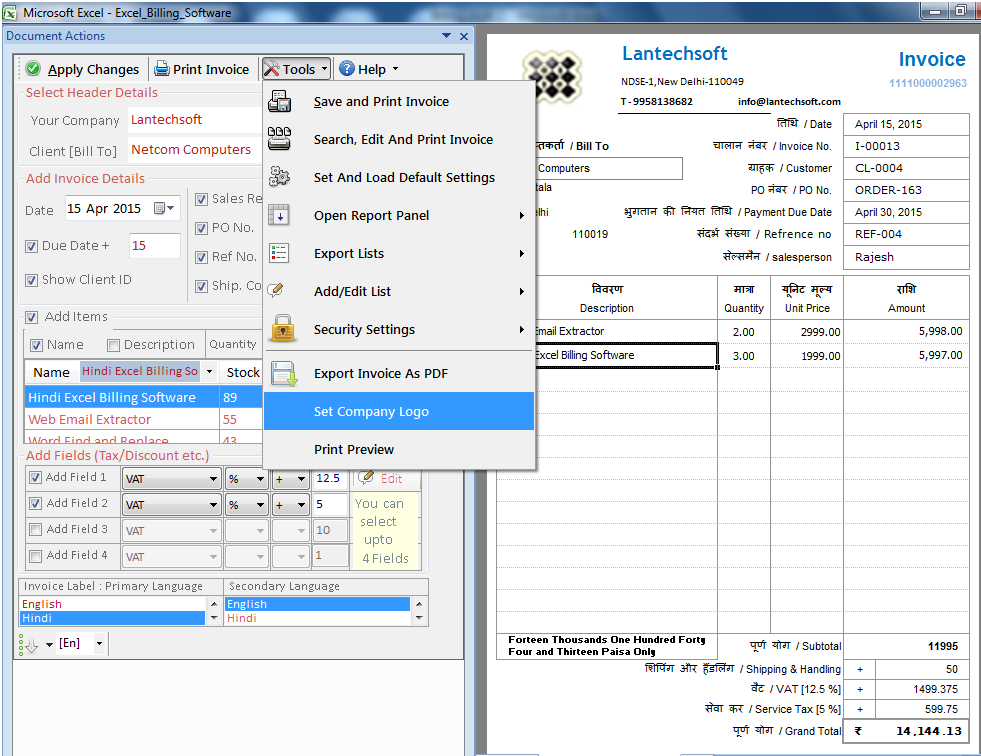Uncheck the Add Field 1 checkbox
The image size is (981, 756).
36,478
